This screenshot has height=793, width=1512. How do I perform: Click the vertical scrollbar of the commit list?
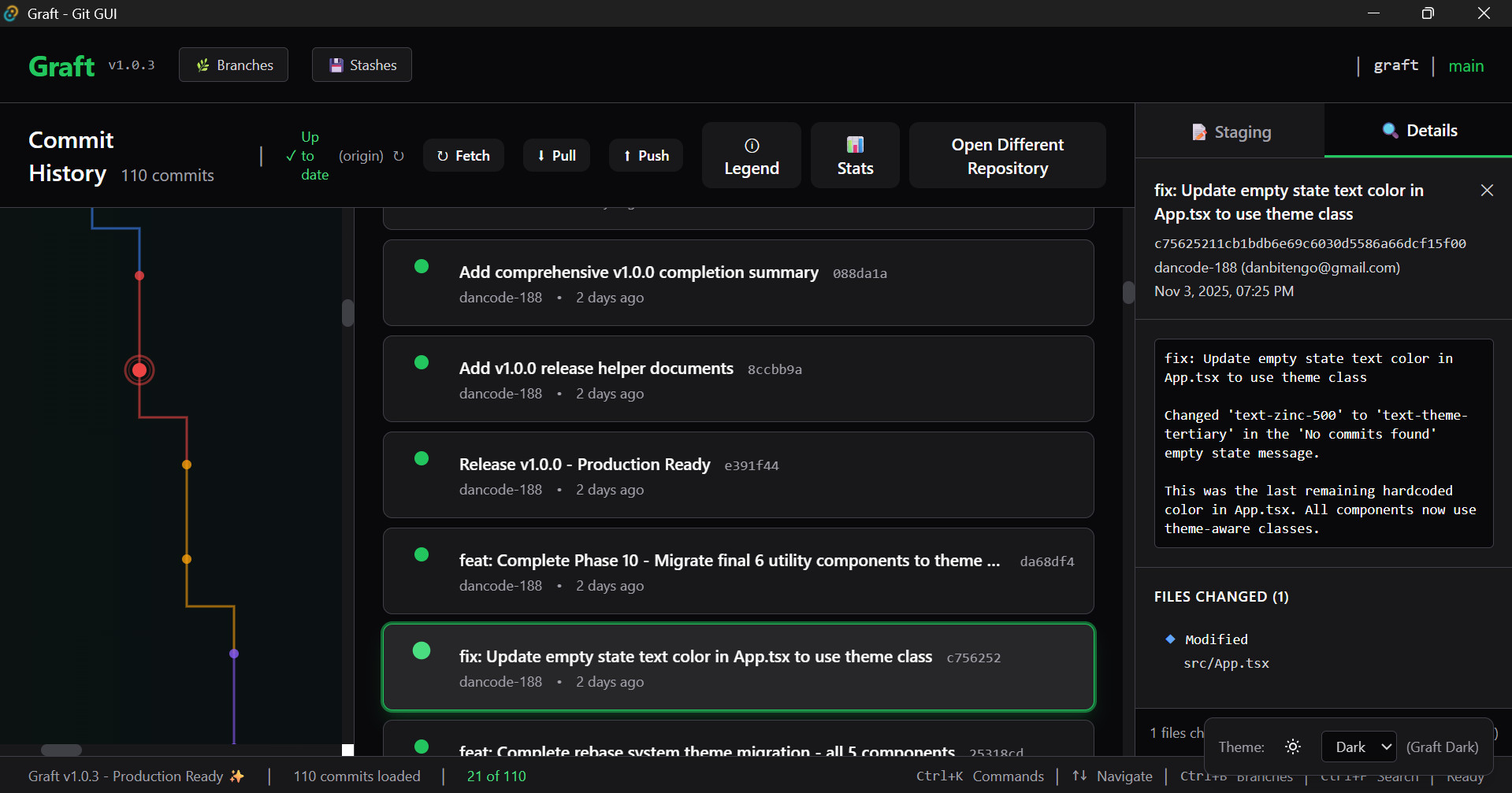pos(1128,292)
